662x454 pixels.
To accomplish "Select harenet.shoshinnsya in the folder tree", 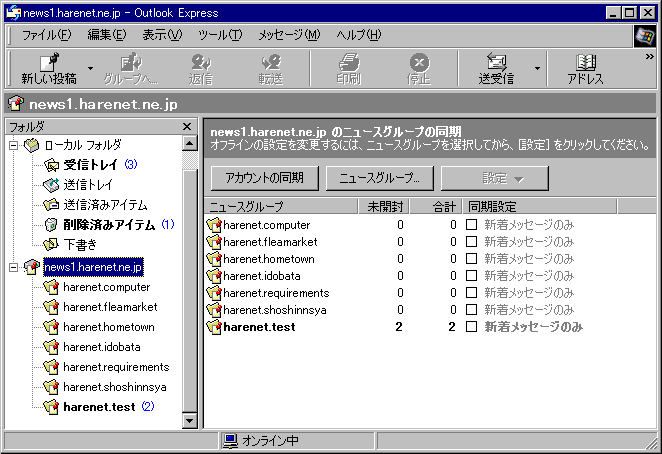I will [115, 387].
